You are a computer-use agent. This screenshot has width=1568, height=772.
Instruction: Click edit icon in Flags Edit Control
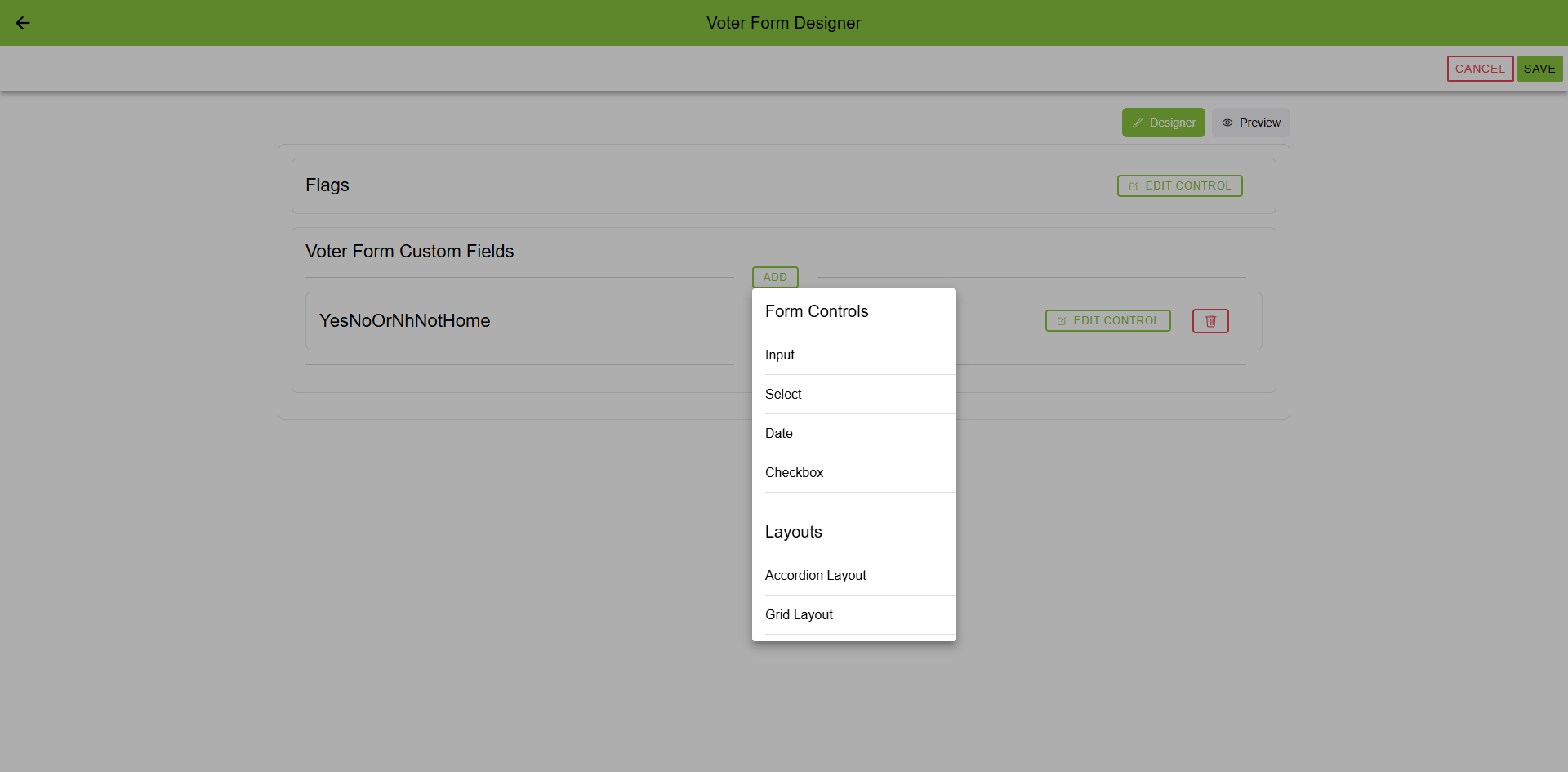(x=1134, y=186)
